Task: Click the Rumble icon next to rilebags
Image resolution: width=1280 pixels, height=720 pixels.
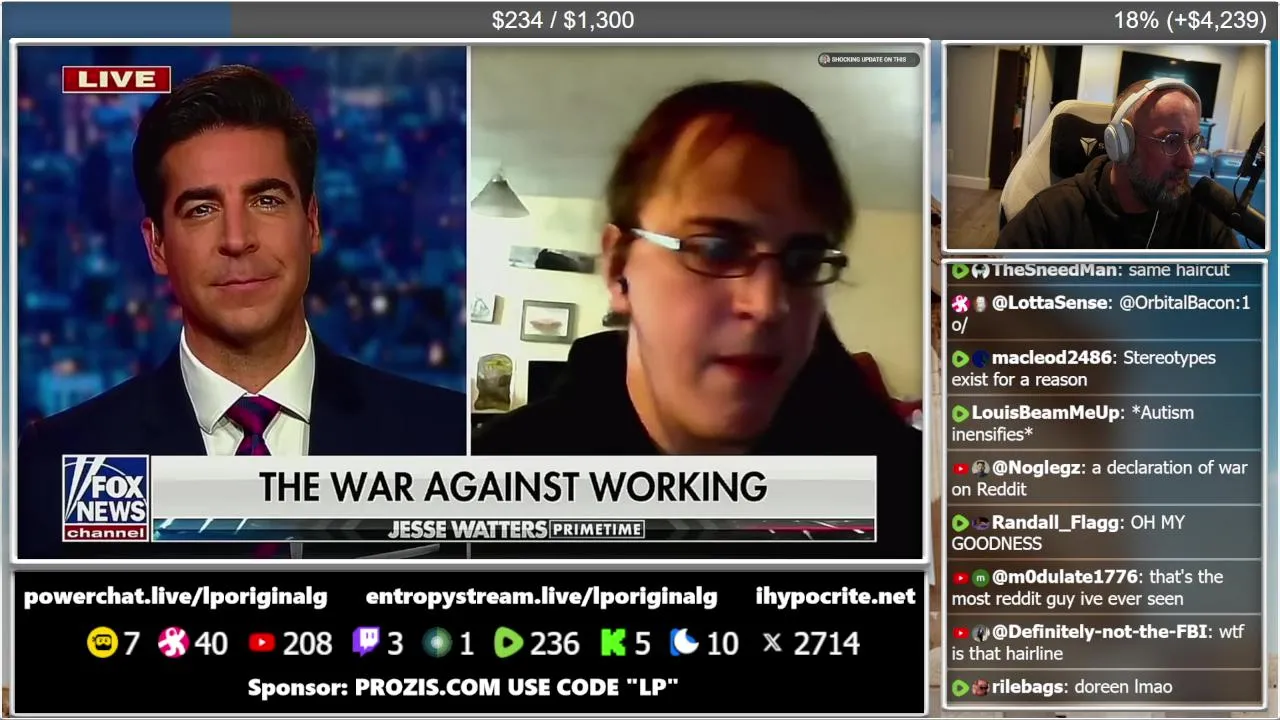Action: [960, 687]
